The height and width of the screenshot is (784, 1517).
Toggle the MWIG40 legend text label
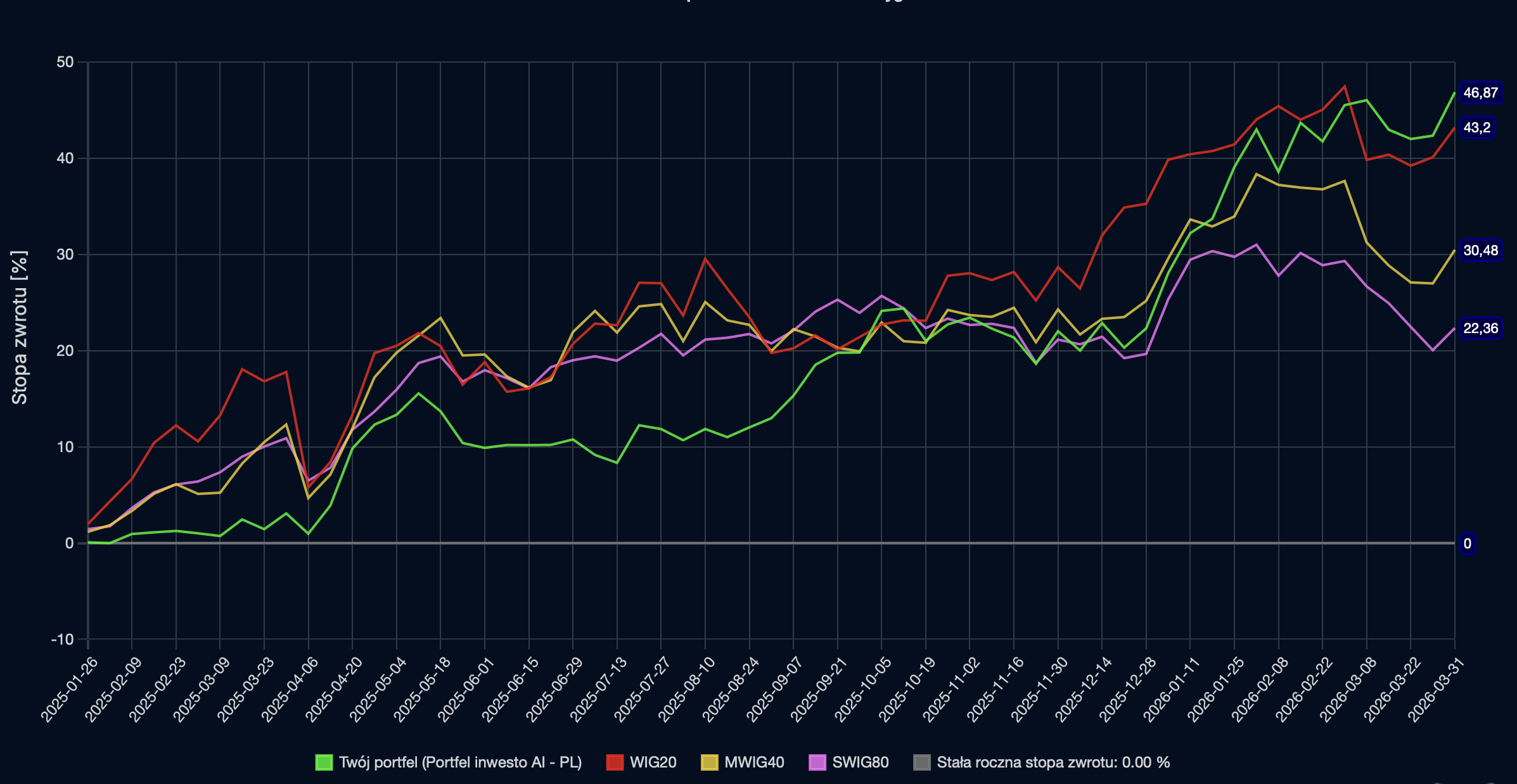pyautogui.click(x=754, y=762)
